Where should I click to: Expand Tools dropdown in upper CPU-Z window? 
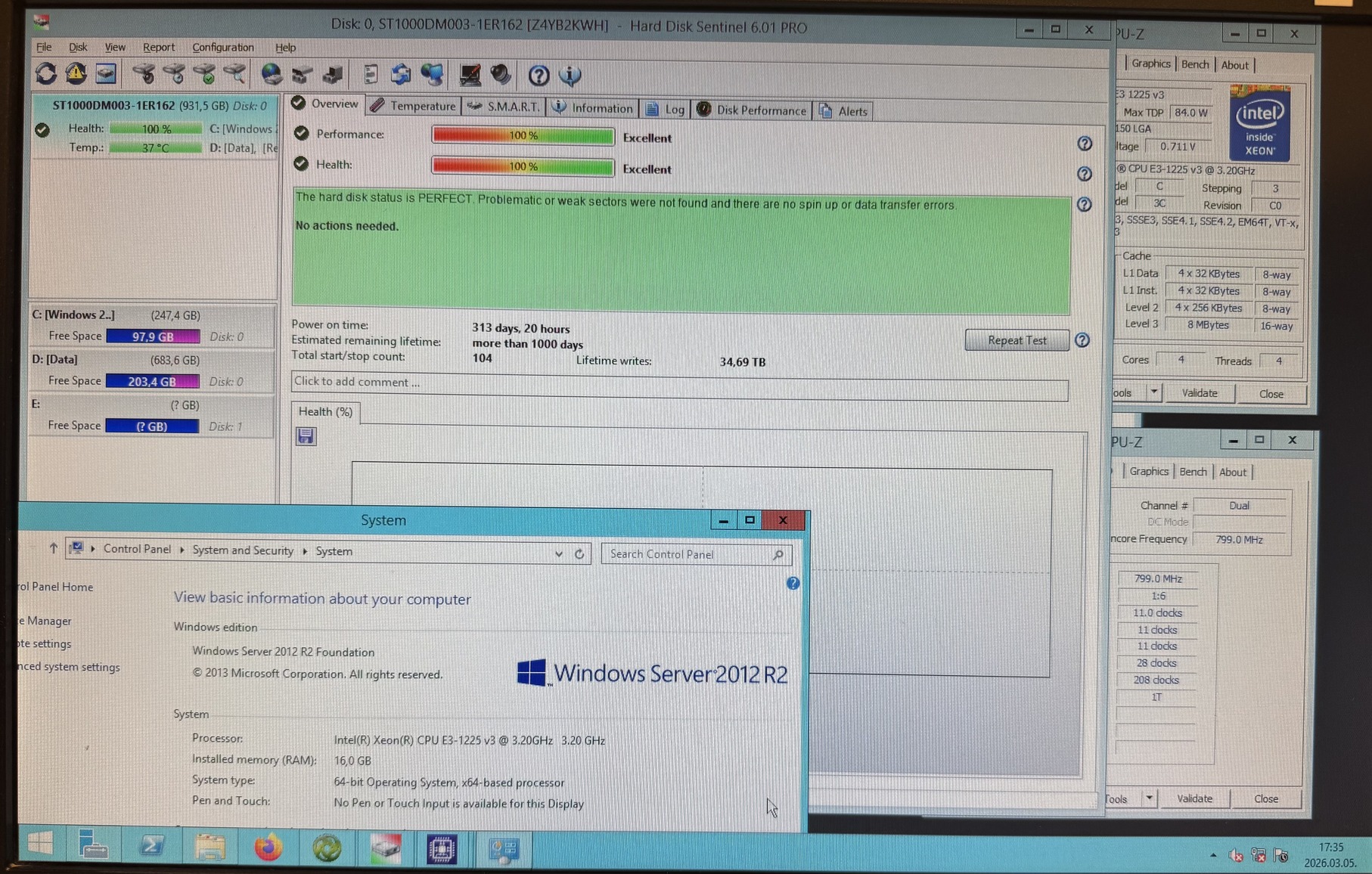click(1154, 392)
